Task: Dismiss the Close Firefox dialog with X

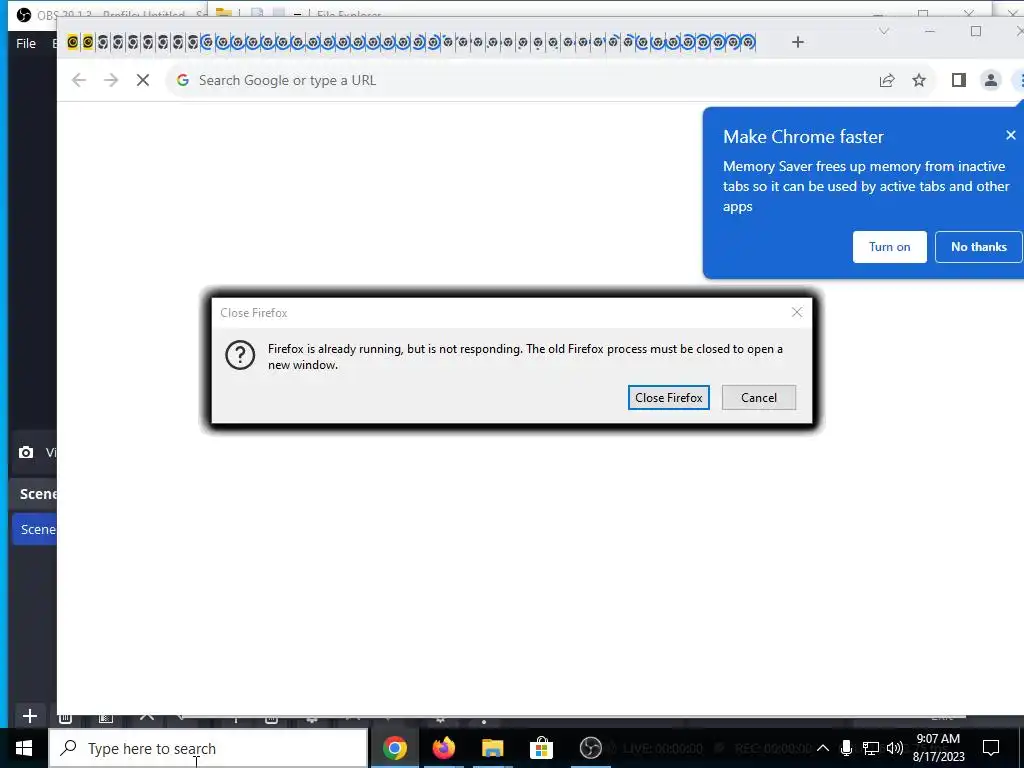Action: (x=797, y=312)
